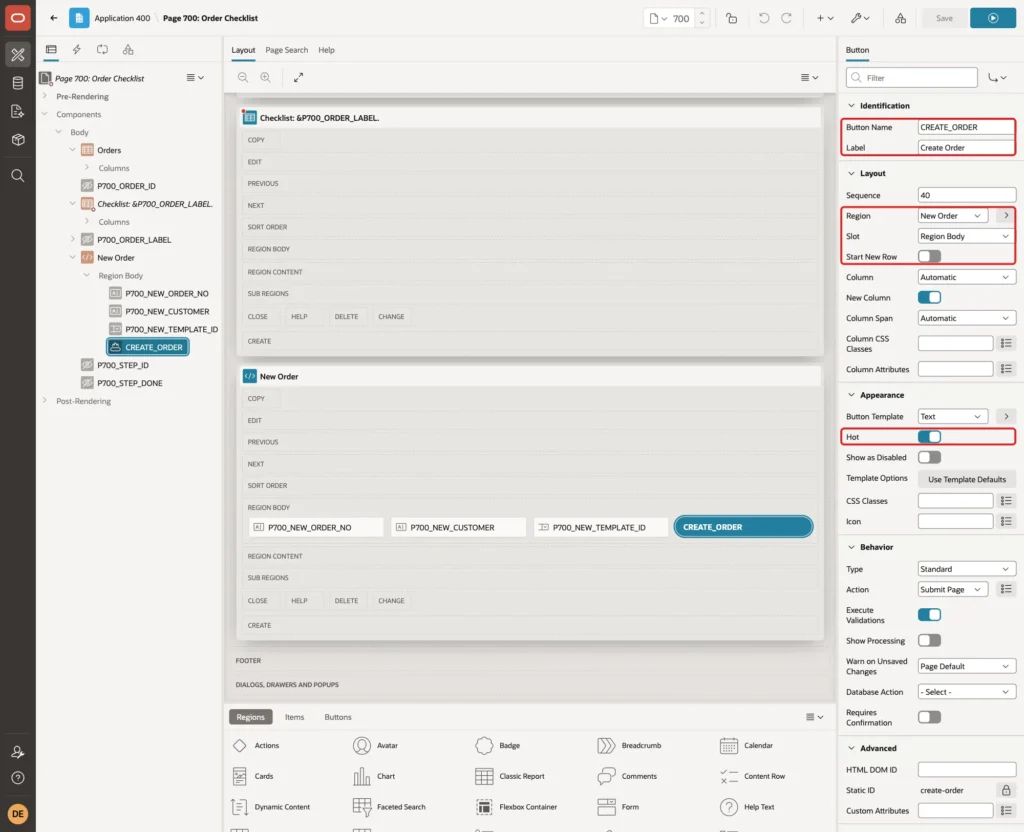Toggle Execute Validations switch
This screenshot has width=1024, height=832.
pos(929,615)
